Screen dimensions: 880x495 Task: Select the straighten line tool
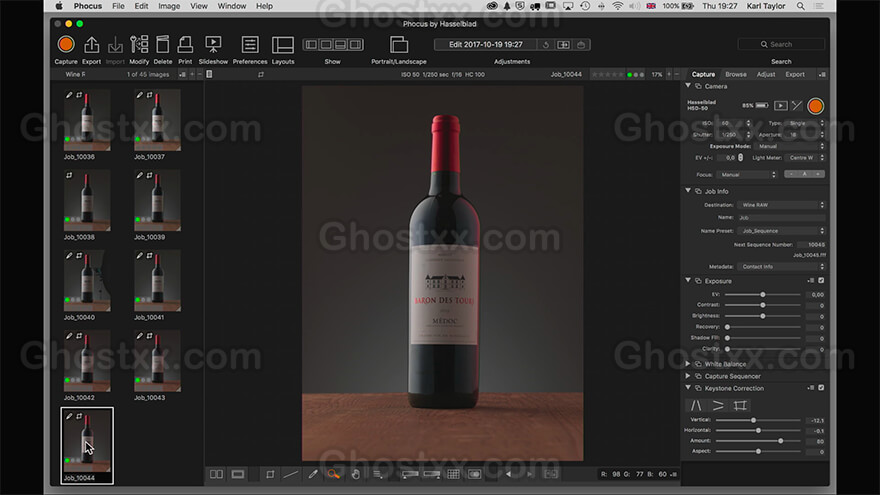tap(291, 474)
